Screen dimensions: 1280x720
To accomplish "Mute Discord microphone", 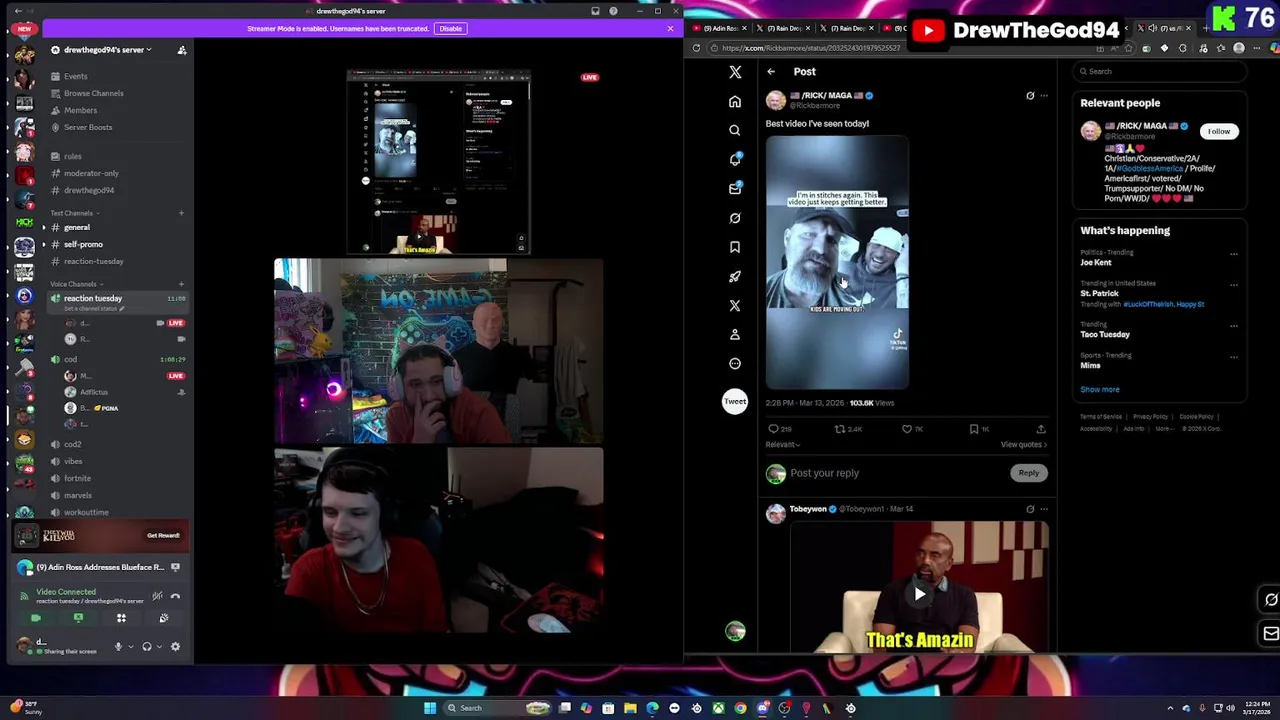I will pyautogui.click(x=118, y=646).
